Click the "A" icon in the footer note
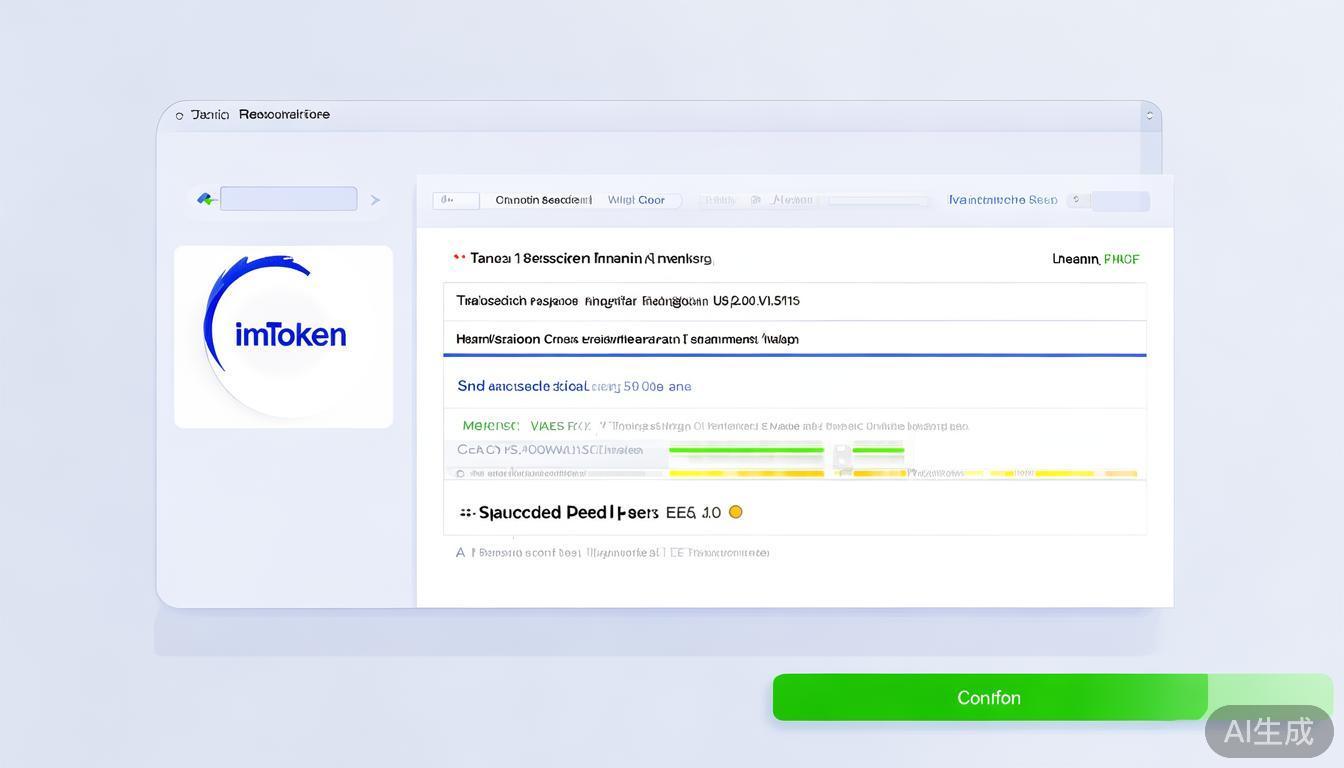 460,552
